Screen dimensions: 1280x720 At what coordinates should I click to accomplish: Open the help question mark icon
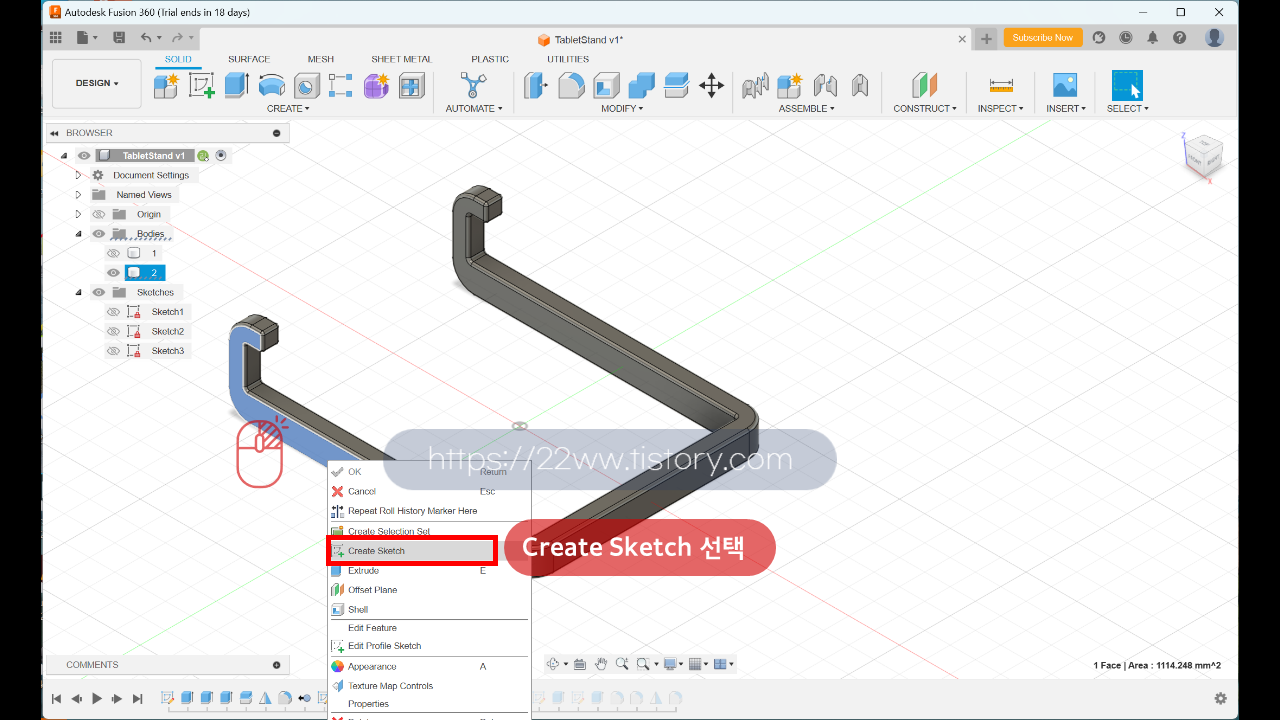(1179, 38)
